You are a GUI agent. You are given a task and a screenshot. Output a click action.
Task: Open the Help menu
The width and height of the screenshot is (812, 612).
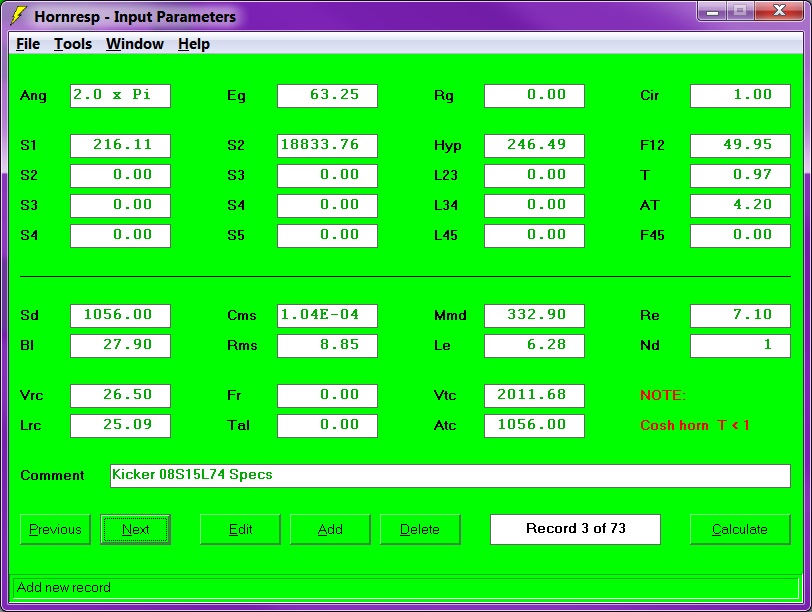click(x=194, y=44)
